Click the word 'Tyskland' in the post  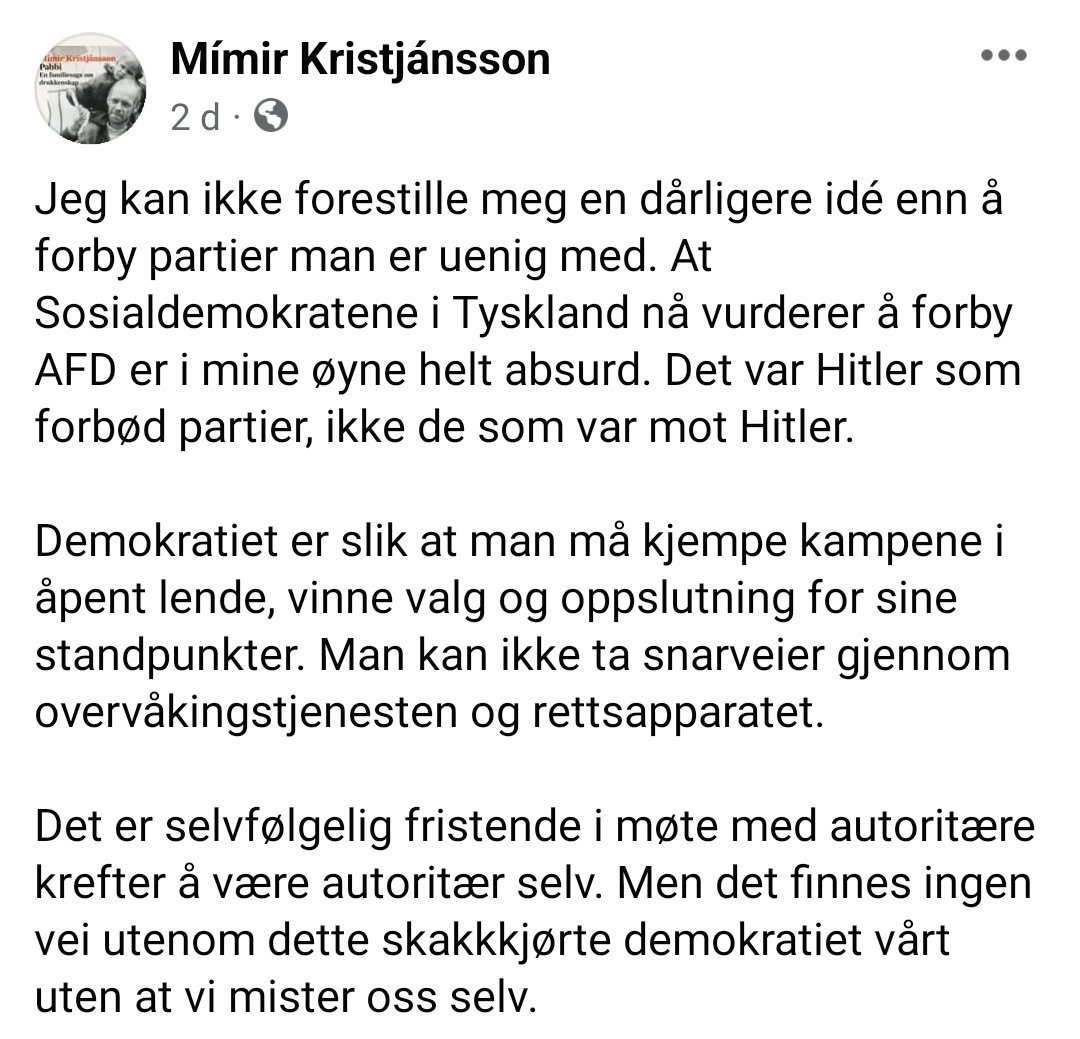[540, 314]
